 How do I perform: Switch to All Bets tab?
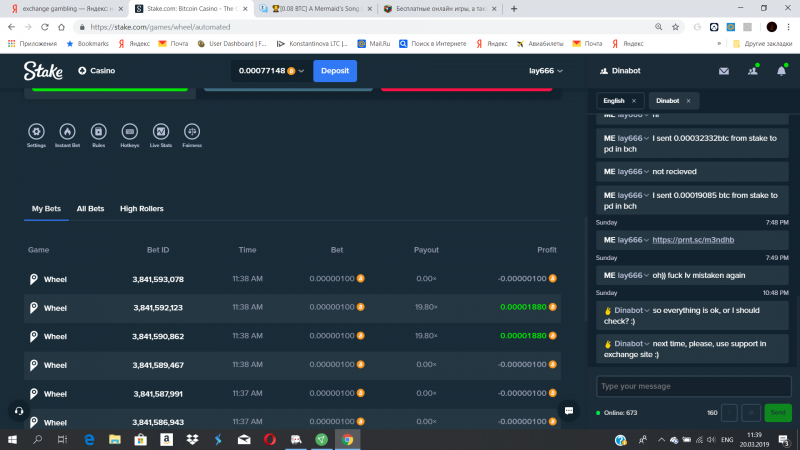(x=90, y=209)
